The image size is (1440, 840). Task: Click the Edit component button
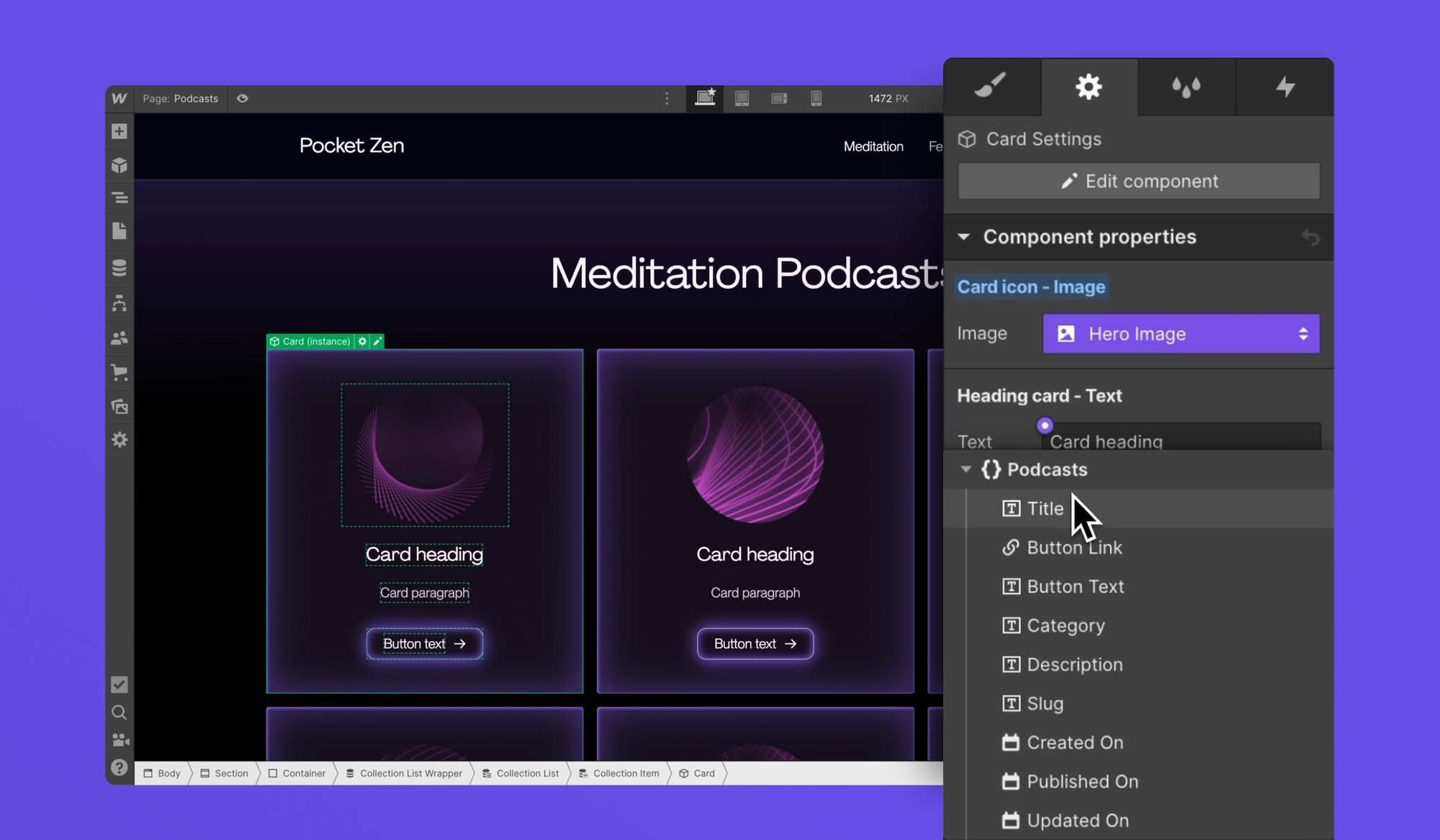[x=1138, y=181]
